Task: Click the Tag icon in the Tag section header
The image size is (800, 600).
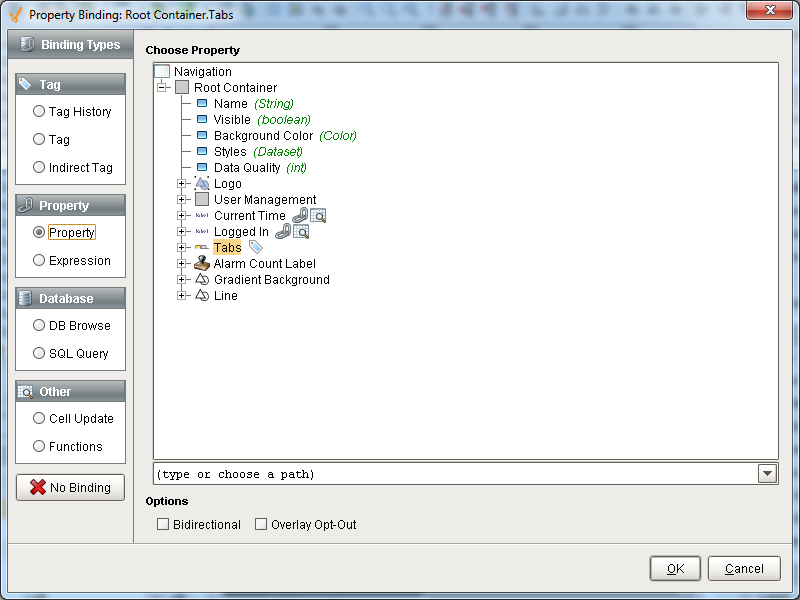Action: 24,84
